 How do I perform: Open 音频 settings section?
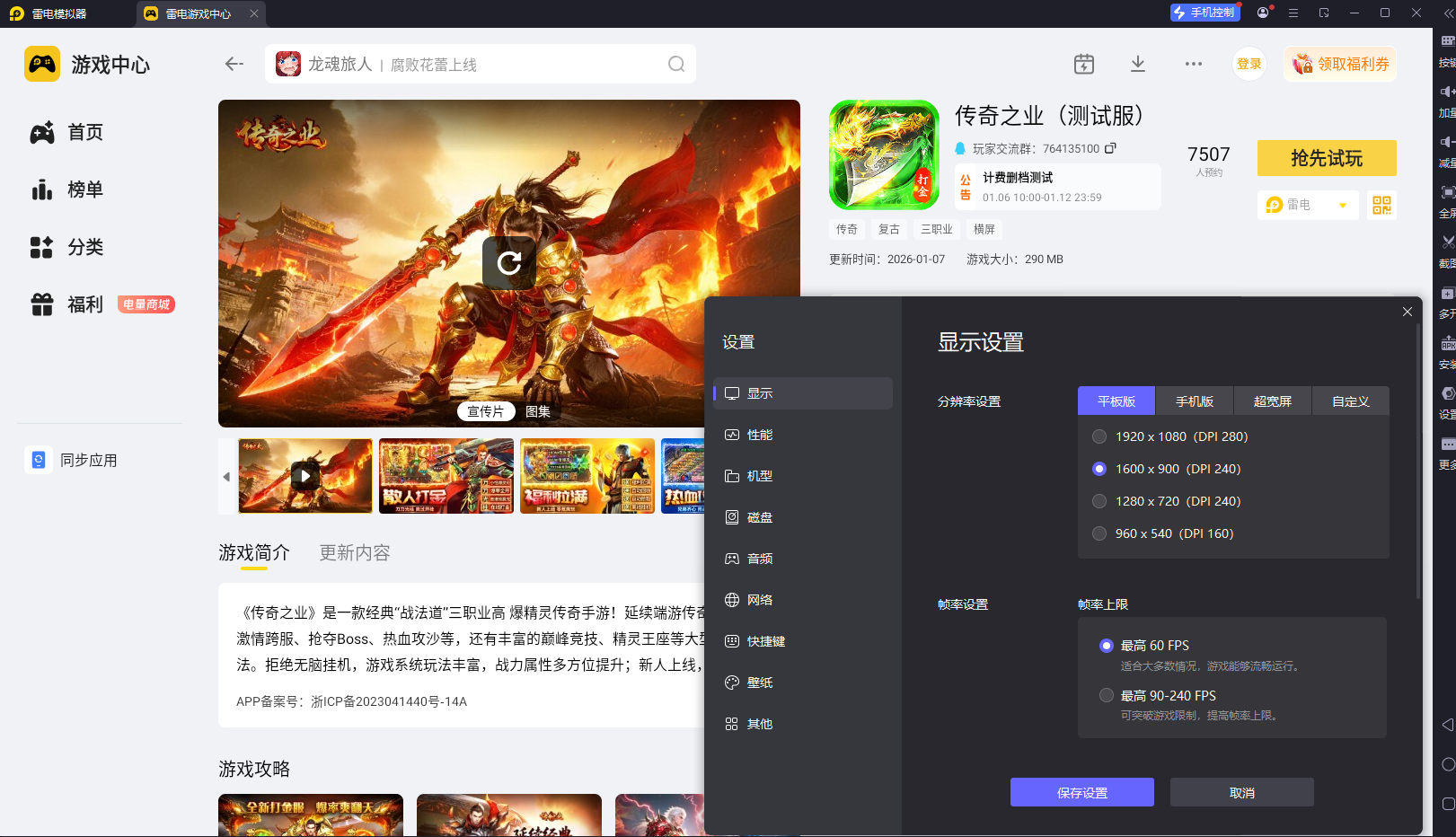(x=803, y=559)
